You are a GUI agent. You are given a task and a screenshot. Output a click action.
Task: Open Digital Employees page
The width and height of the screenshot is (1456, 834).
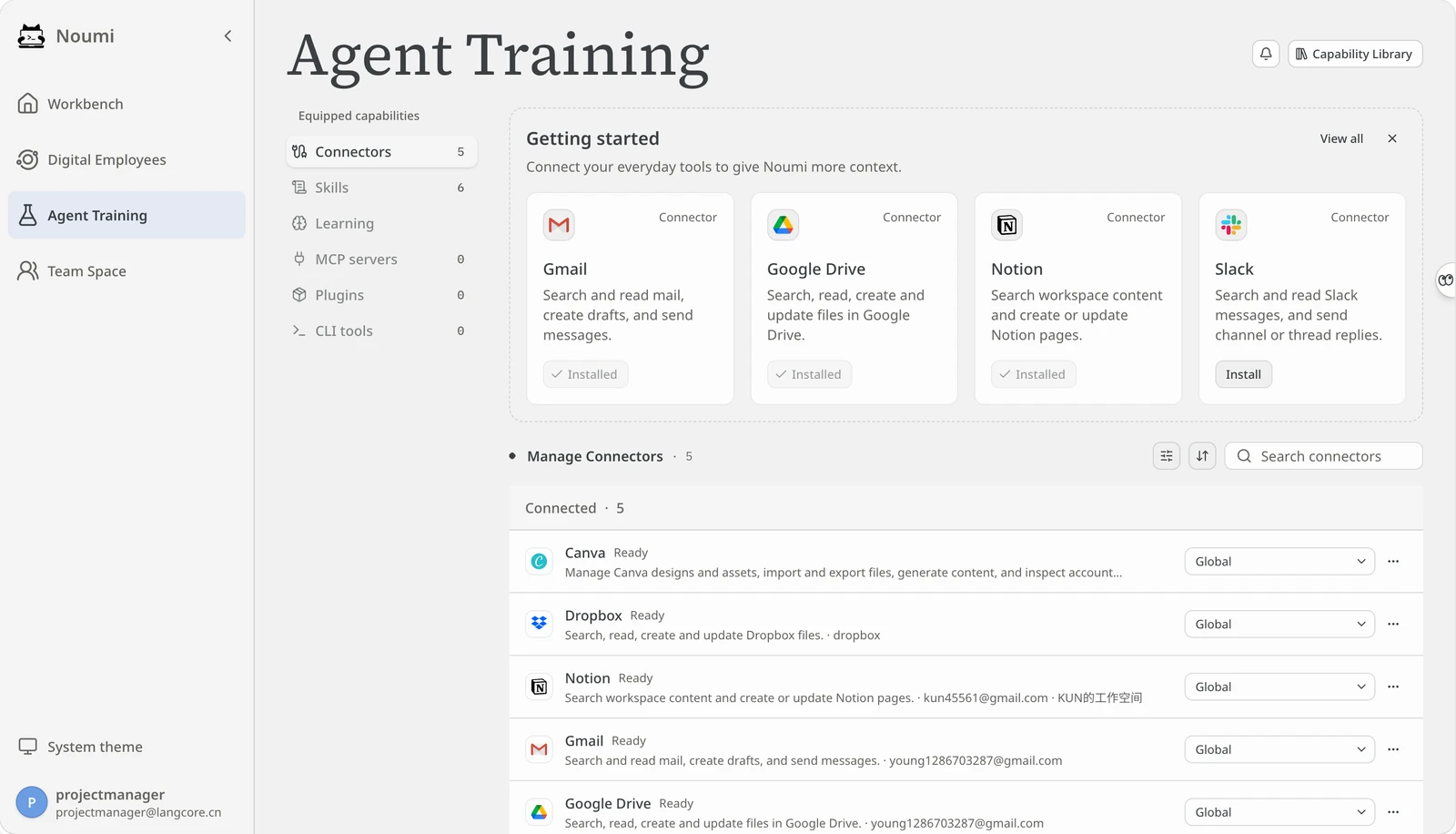[126, 159]
